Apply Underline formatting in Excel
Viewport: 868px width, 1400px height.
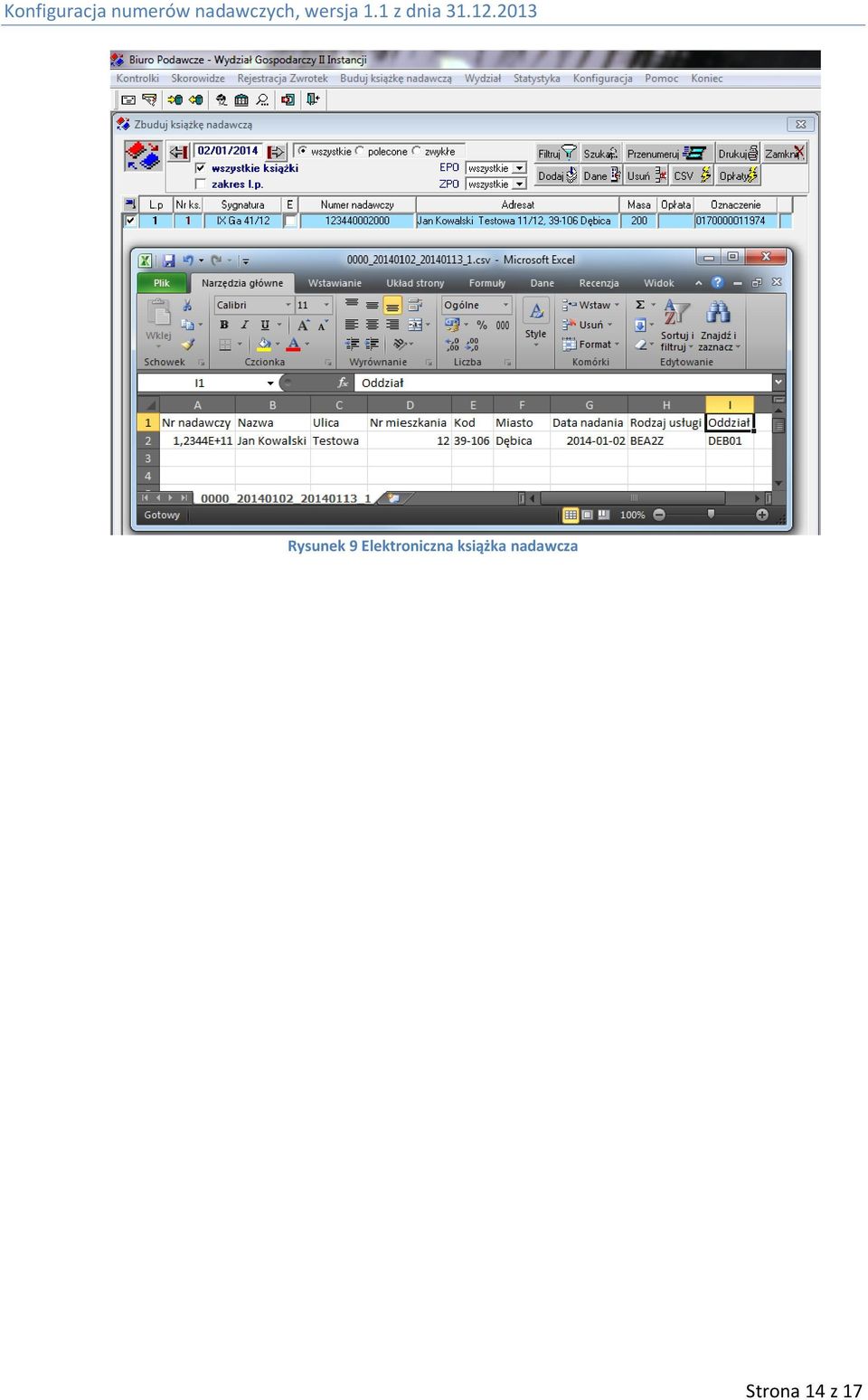pos(265,325)
